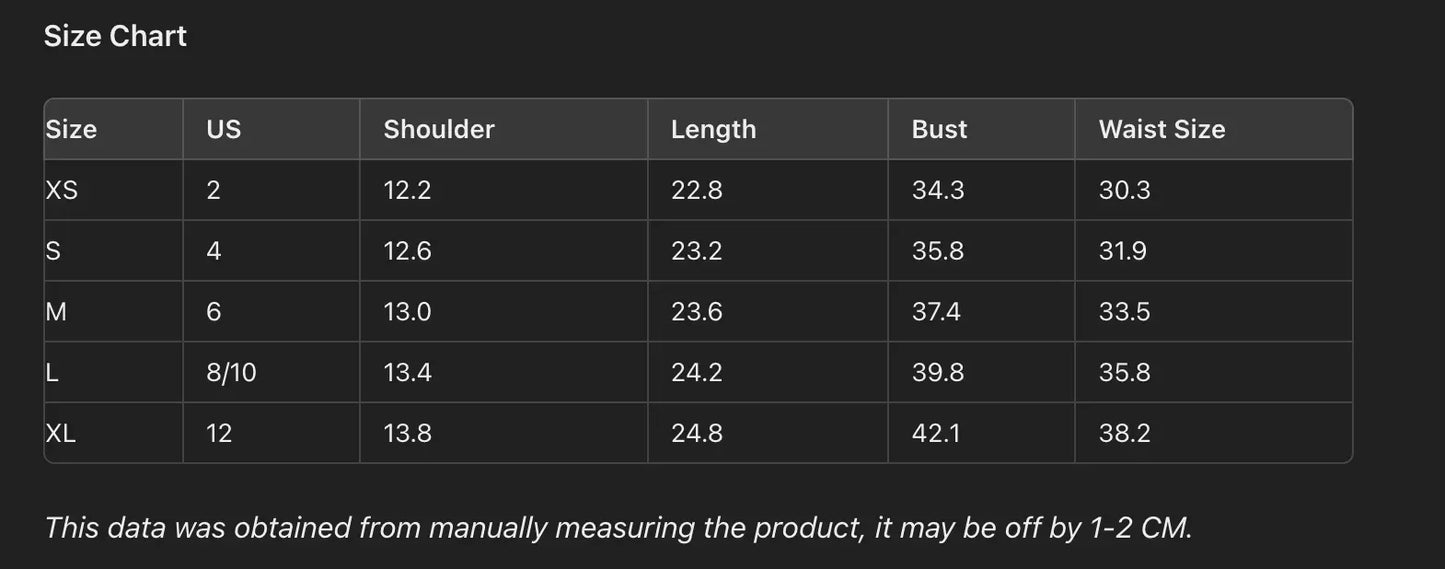Click the Waist Size column header
This screenshot has width=1445, height=569.
[1161, 130]
